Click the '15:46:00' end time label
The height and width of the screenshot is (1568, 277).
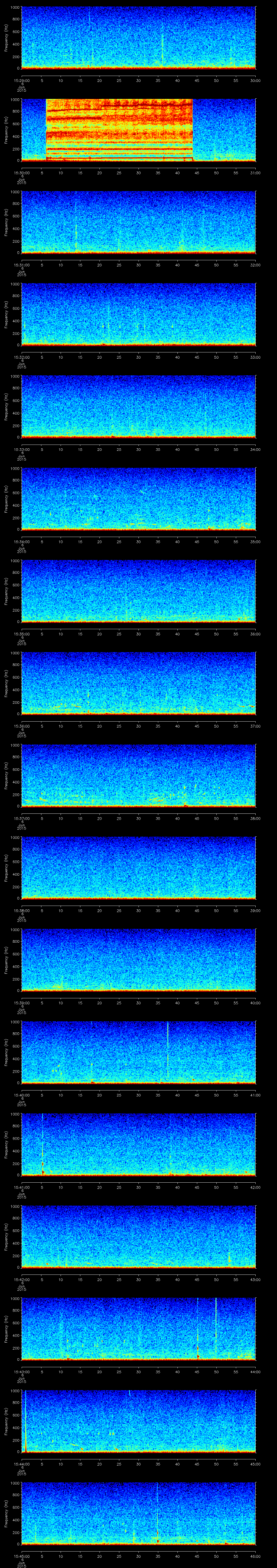[x=256, y=1556]
